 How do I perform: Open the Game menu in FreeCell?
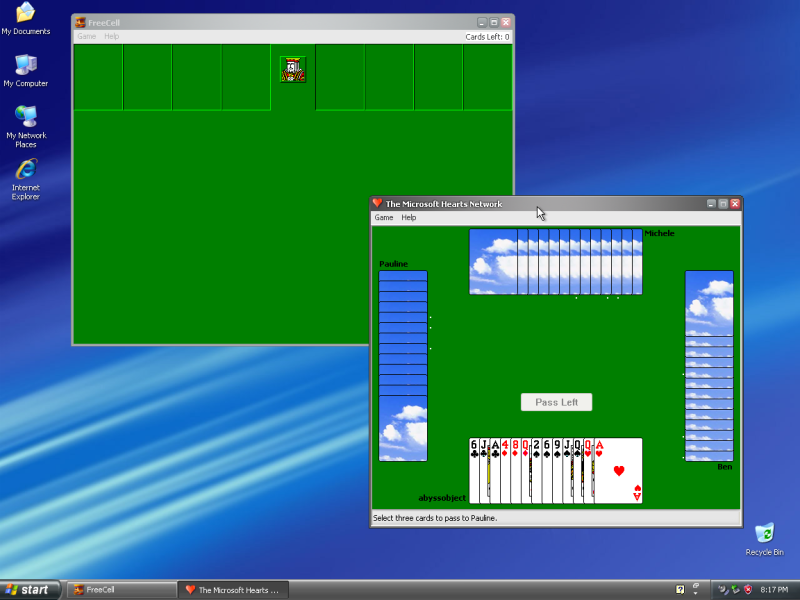[87, 36]
